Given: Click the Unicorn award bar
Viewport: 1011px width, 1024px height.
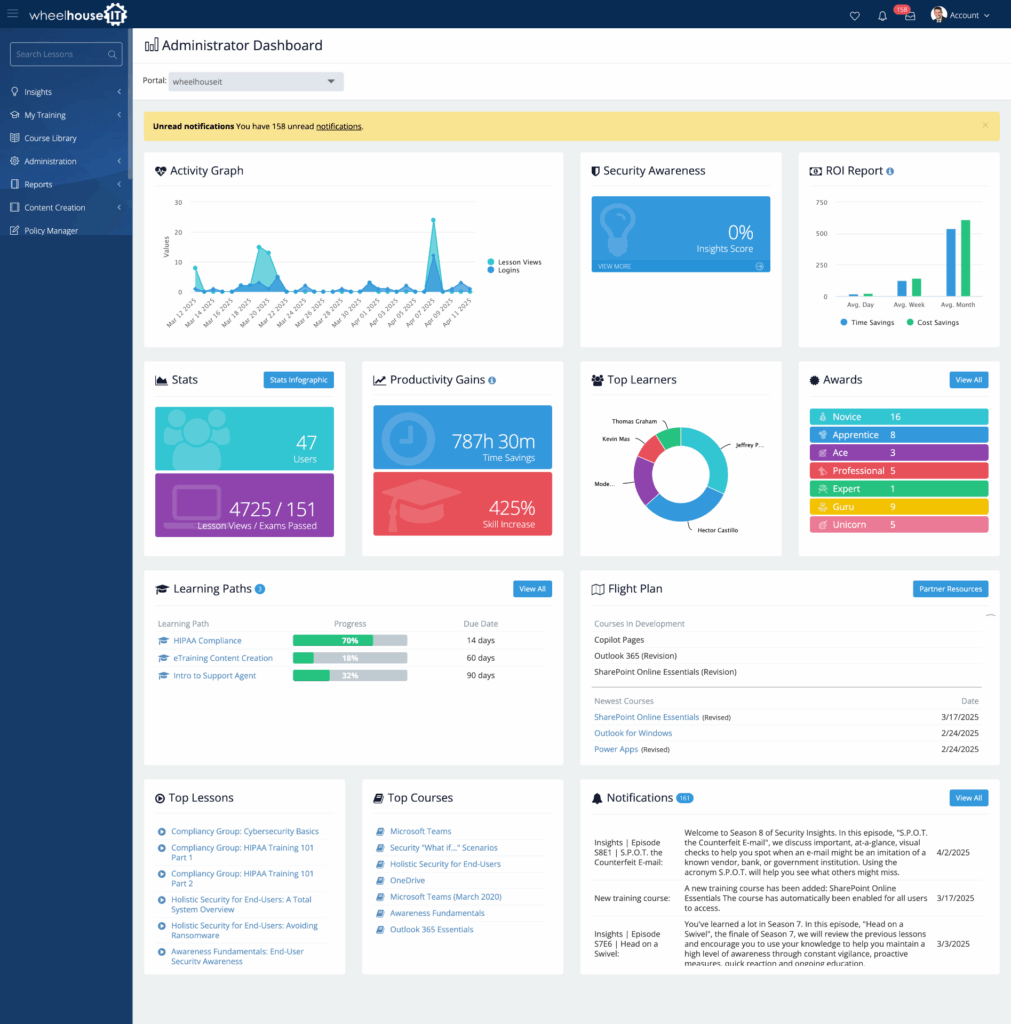Looking at the screenshot, I should [x=899, y=524].
